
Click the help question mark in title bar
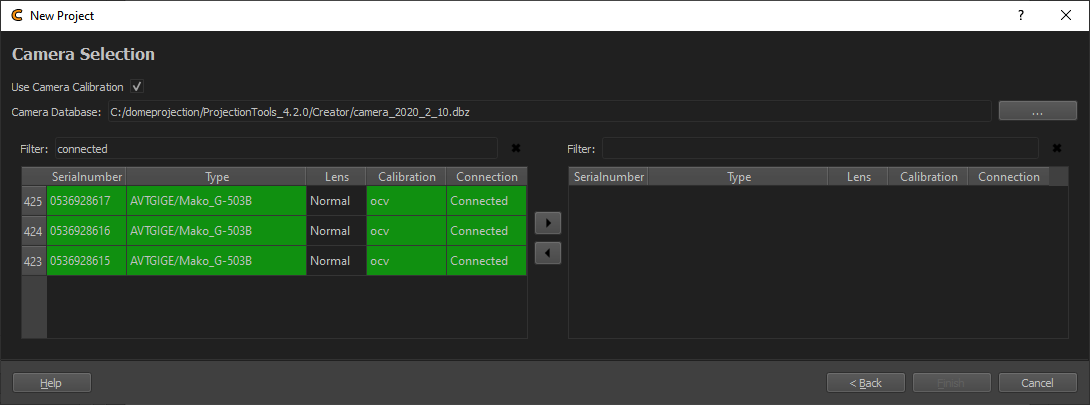[1021, 16]
